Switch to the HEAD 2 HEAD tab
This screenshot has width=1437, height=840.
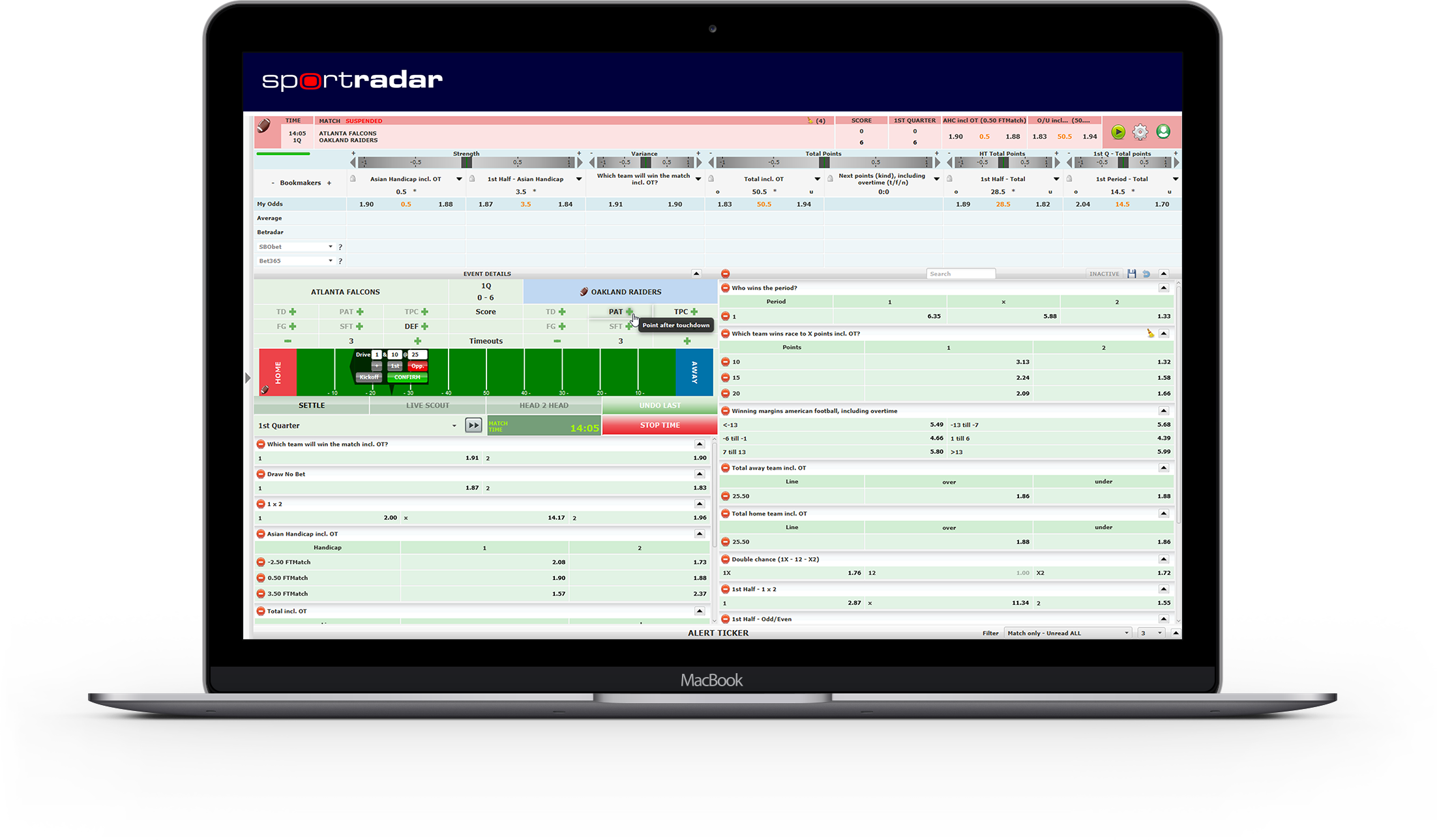coord(544,405)
